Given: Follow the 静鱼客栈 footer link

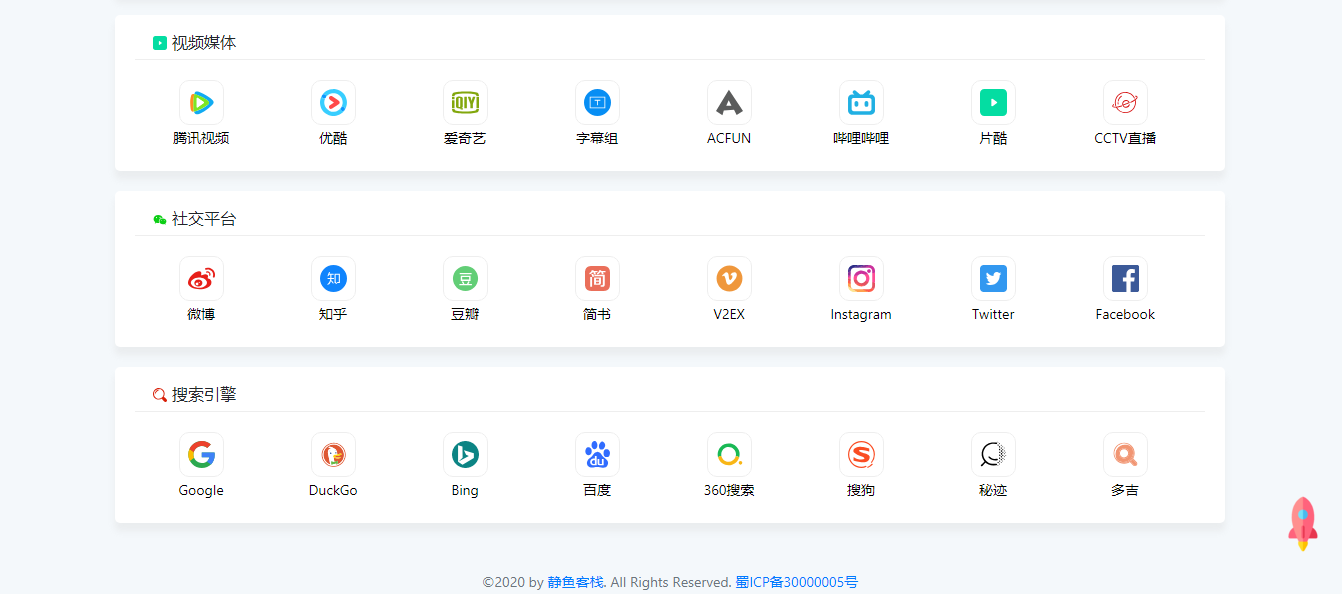Looking at the screenshot, I should tap(576, 582).
